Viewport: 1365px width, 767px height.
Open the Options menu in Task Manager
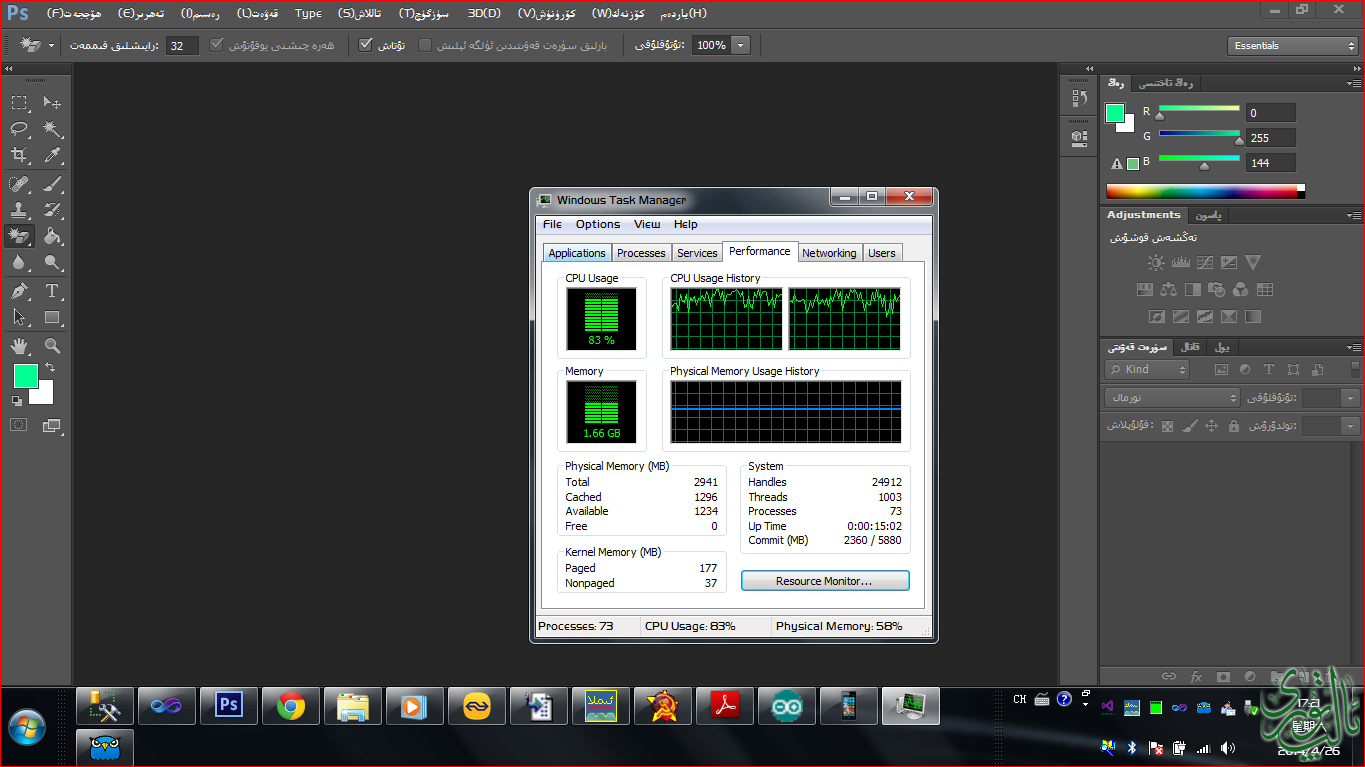tap(598, 224)
